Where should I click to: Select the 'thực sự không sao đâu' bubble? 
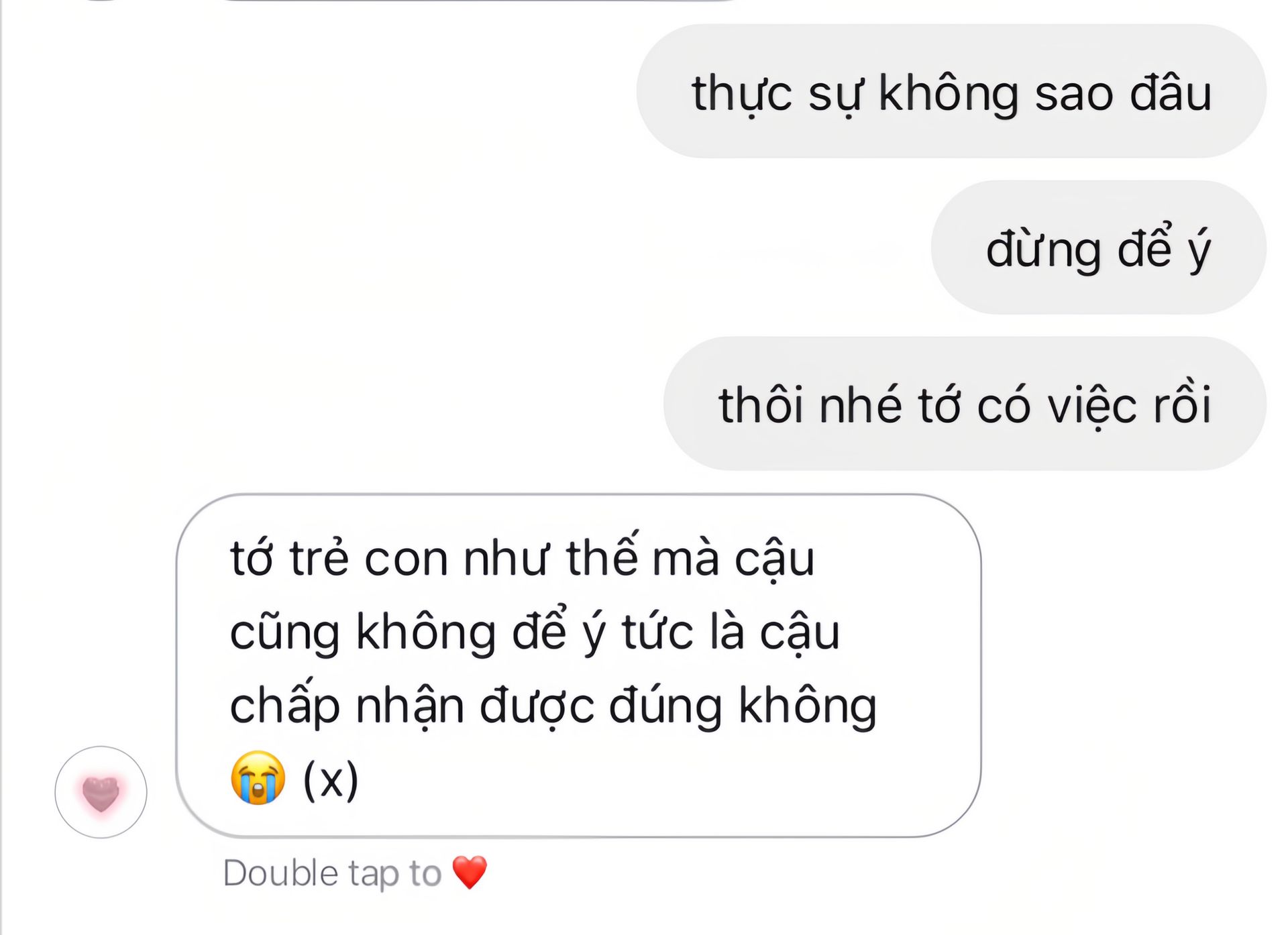point(951,91)
